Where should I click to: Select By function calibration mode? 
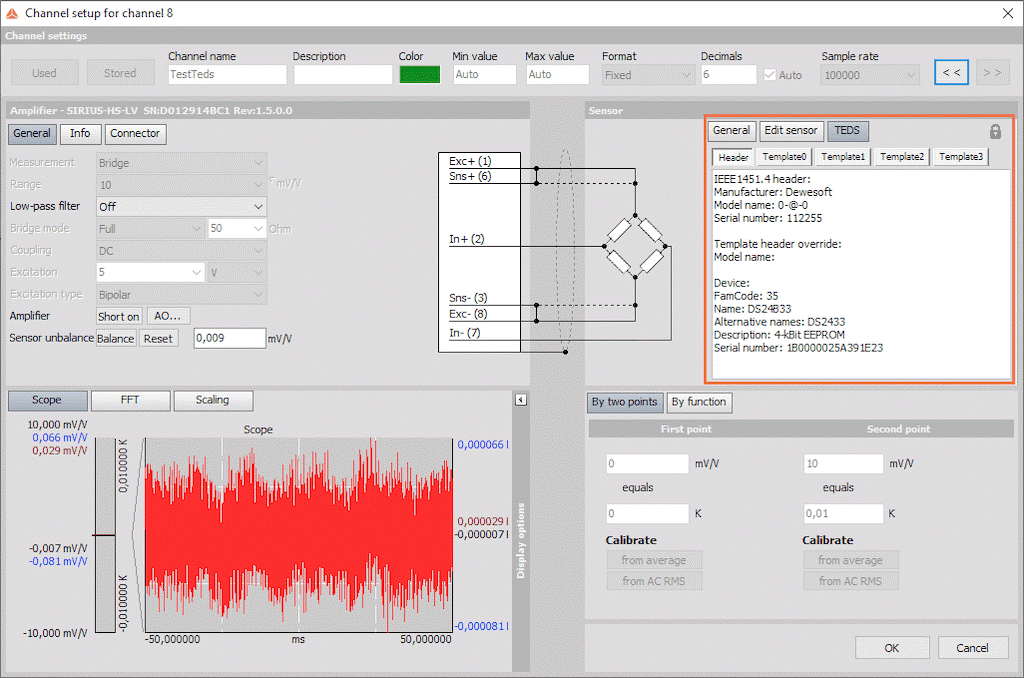[x=699, y=402]
